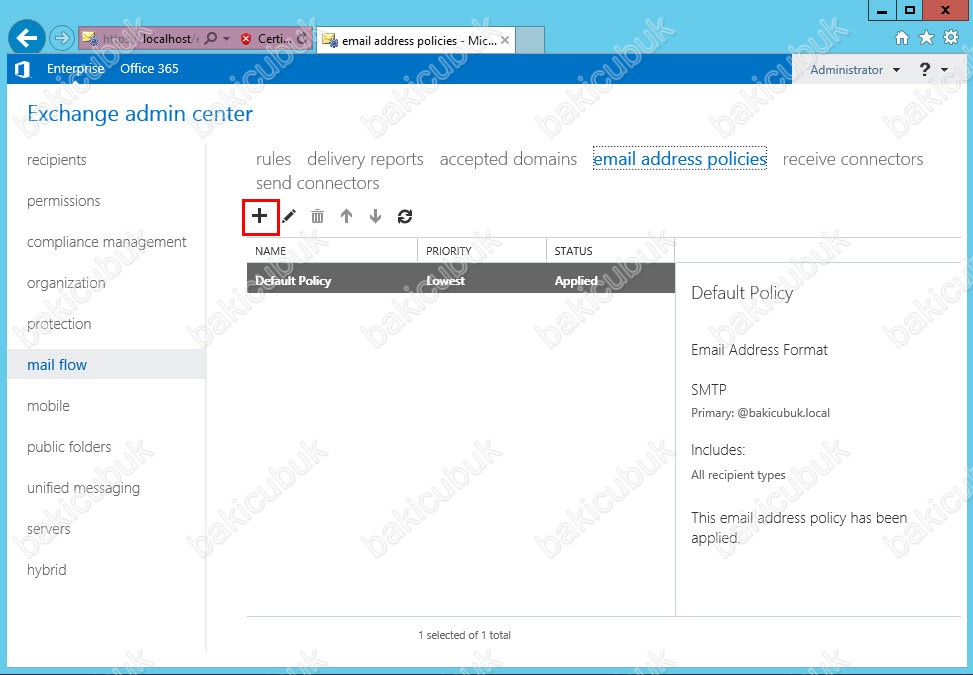Close the email address policies browser tab
The image size is (973, 675).
(505, 40)
